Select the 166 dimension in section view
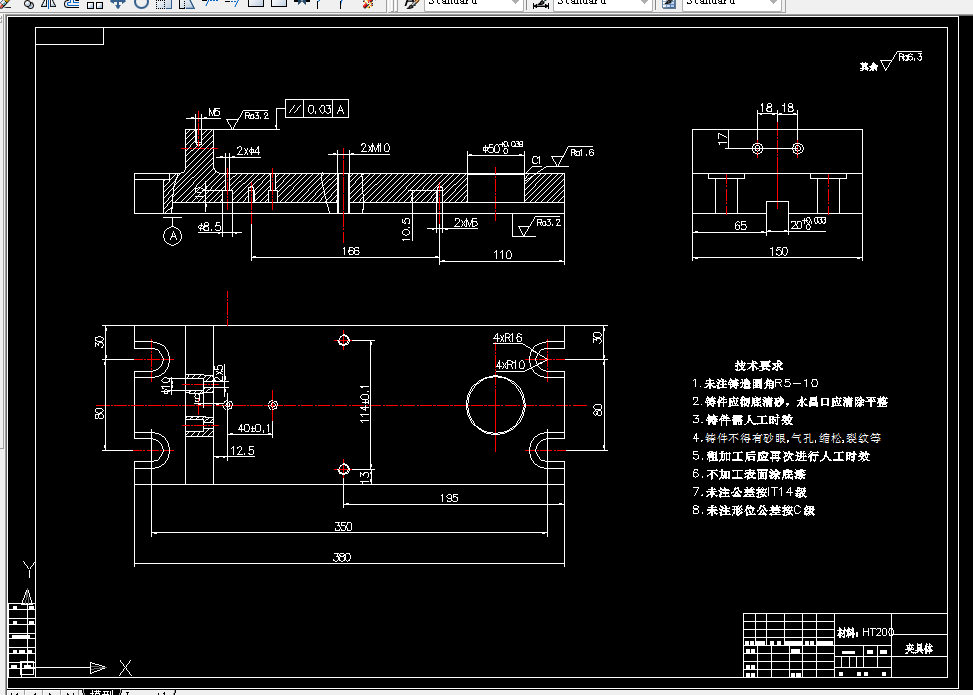Image resolution: width=973 pixels, height=695 pixels. [x=351, y=251]
